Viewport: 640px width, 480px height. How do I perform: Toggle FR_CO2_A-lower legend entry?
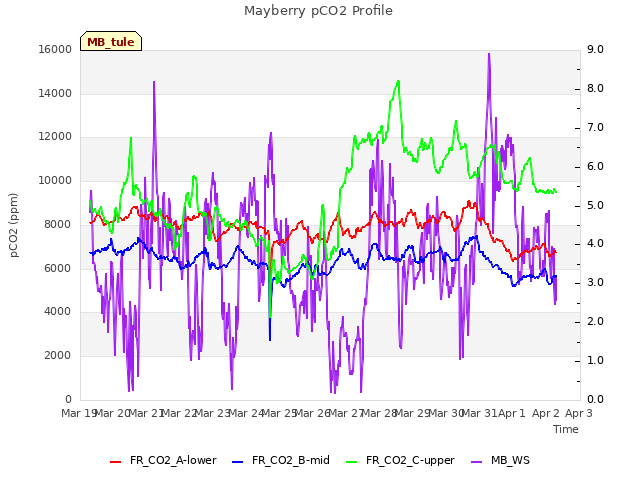coord(164,460)
